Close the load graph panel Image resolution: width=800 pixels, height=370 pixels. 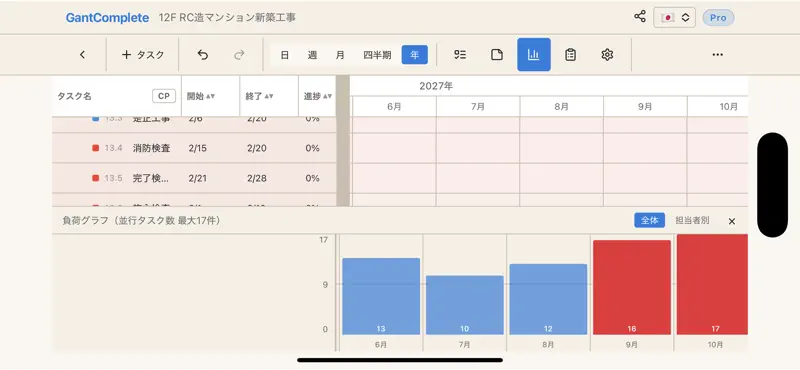(x=732, y=221)
